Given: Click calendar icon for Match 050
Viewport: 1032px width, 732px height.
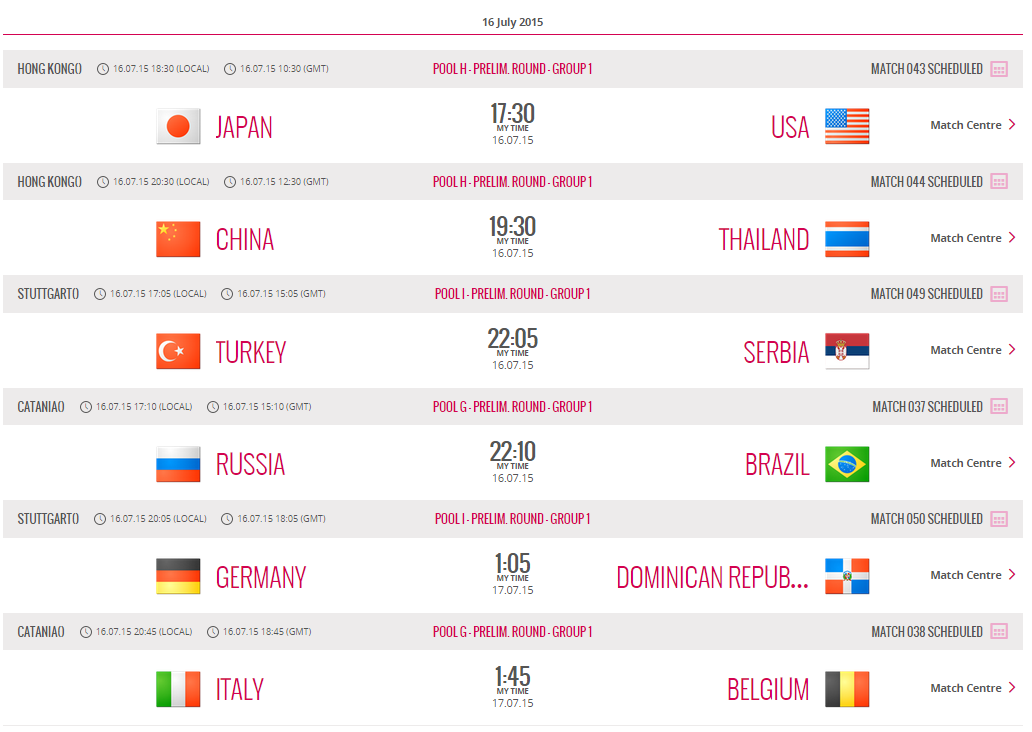Looking at the screenshot, I should coord(999,519).
